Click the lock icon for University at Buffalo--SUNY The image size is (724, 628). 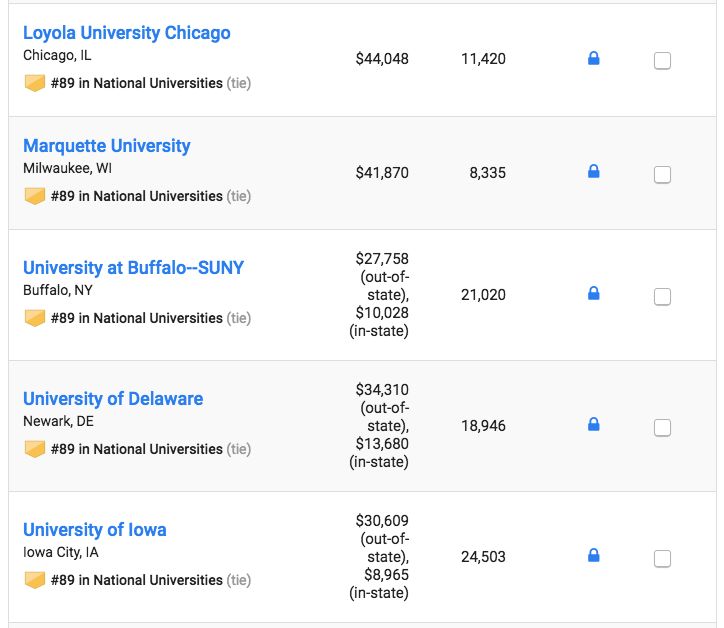click(593, 294)
